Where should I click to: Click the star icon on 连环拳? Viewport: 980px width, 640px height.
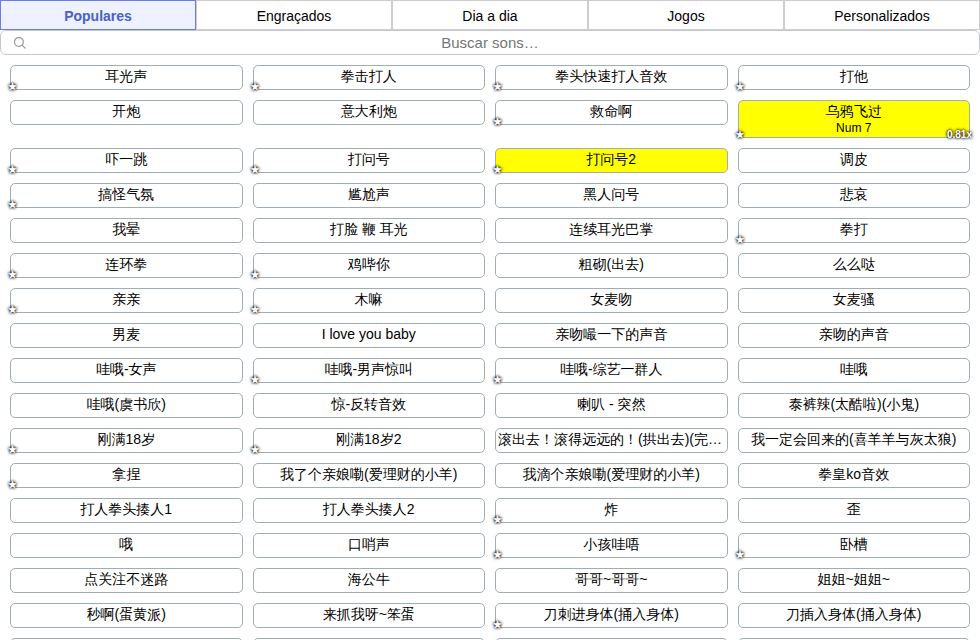[x=12, y=275]
